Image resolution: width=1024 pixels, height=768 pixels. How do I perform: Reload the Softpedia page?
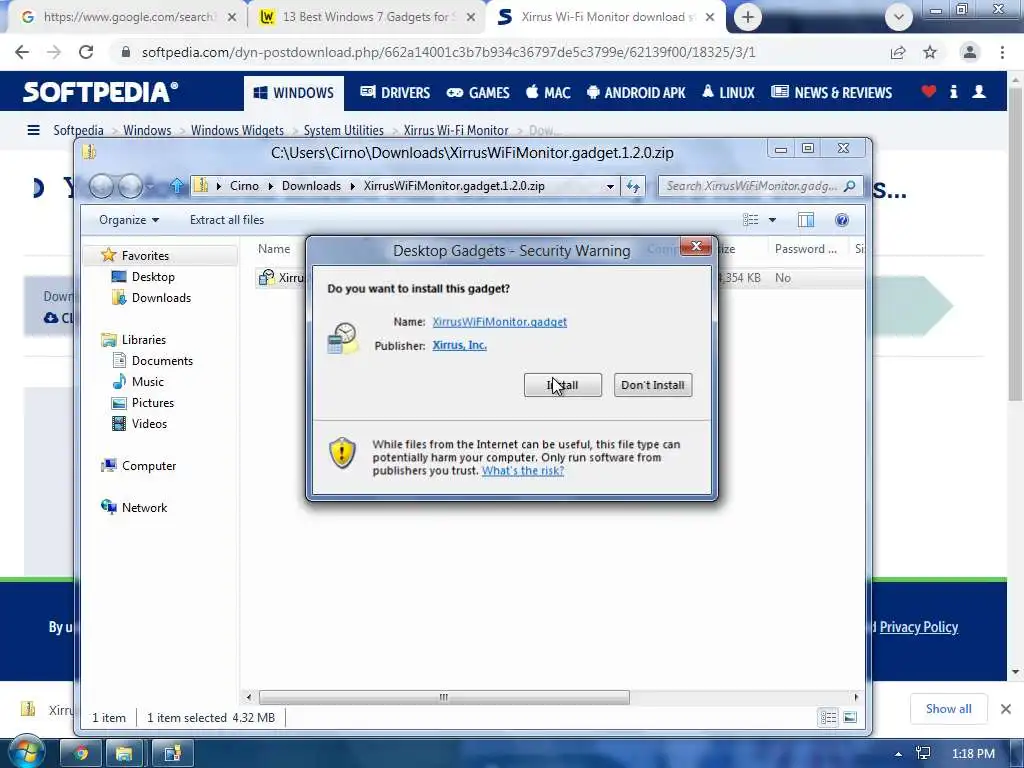coord(86,52)
